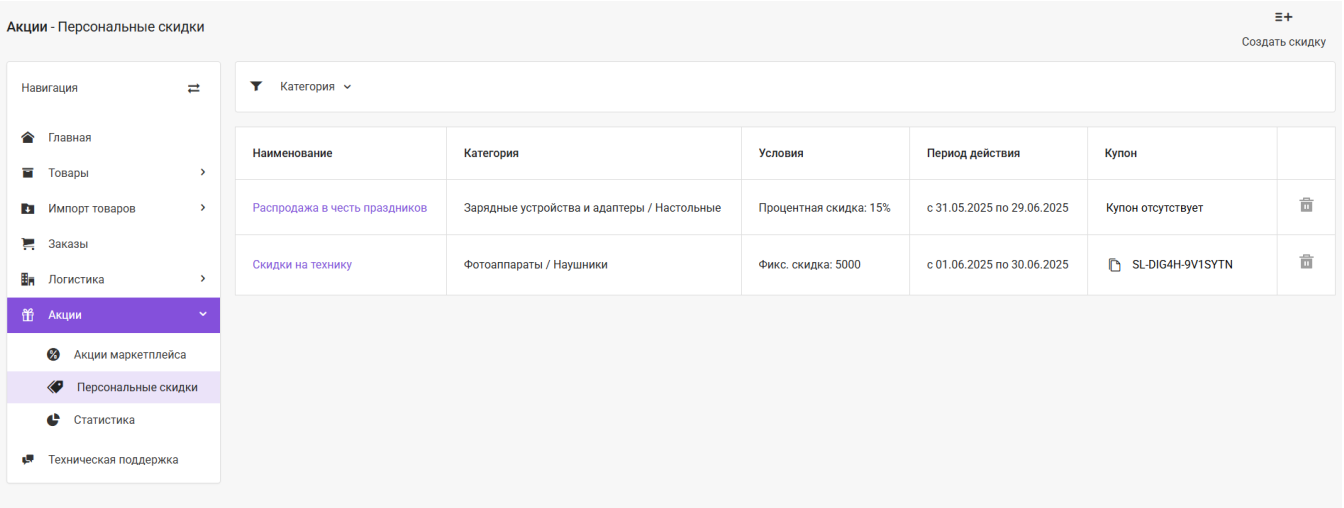Image resolution: width=1344 pixels, height=508 pixels.
Task: Open the Категория filter dropdown
Action: click(316, 87)
